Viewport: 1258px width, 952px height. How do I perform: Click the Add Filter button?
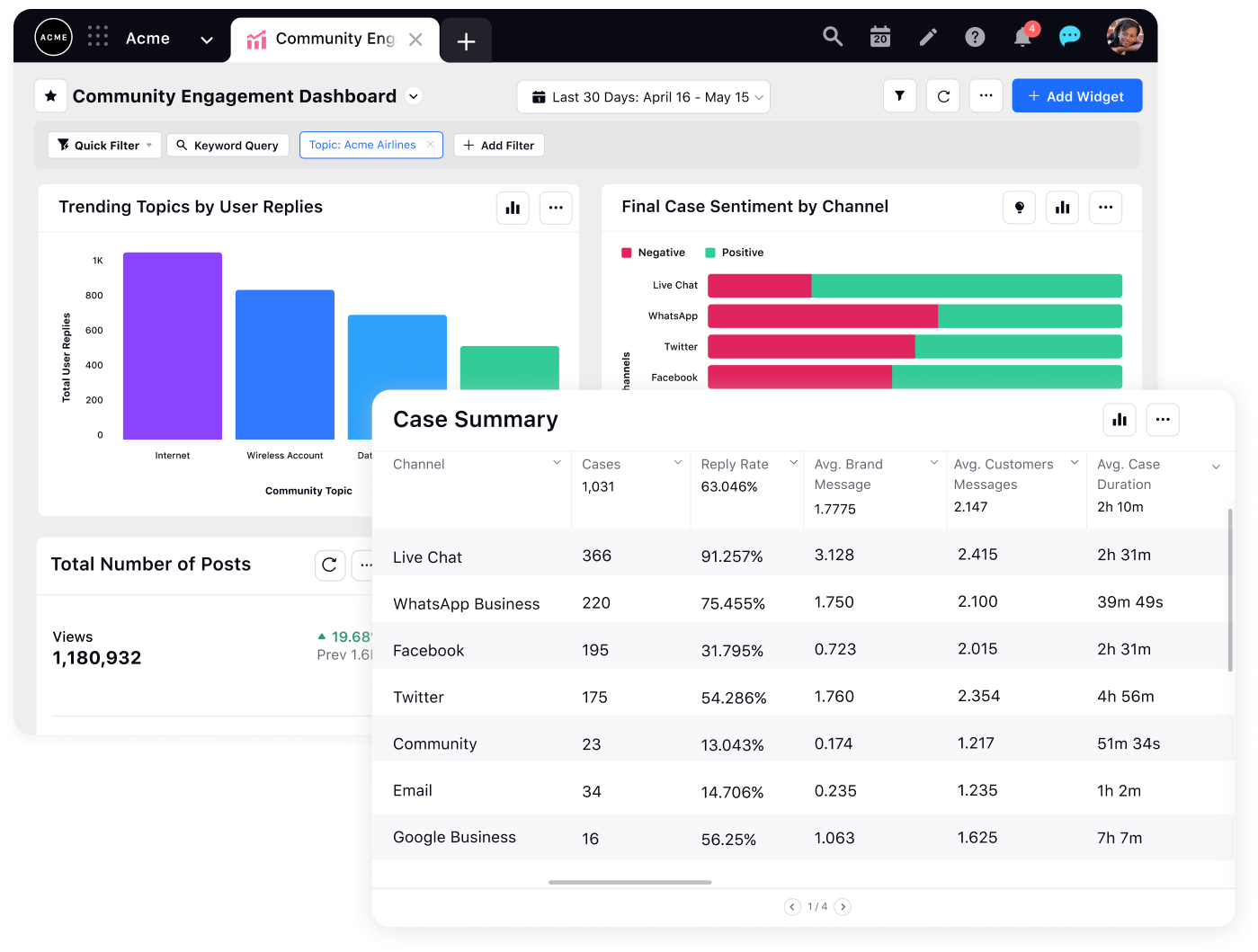[499, 146]
